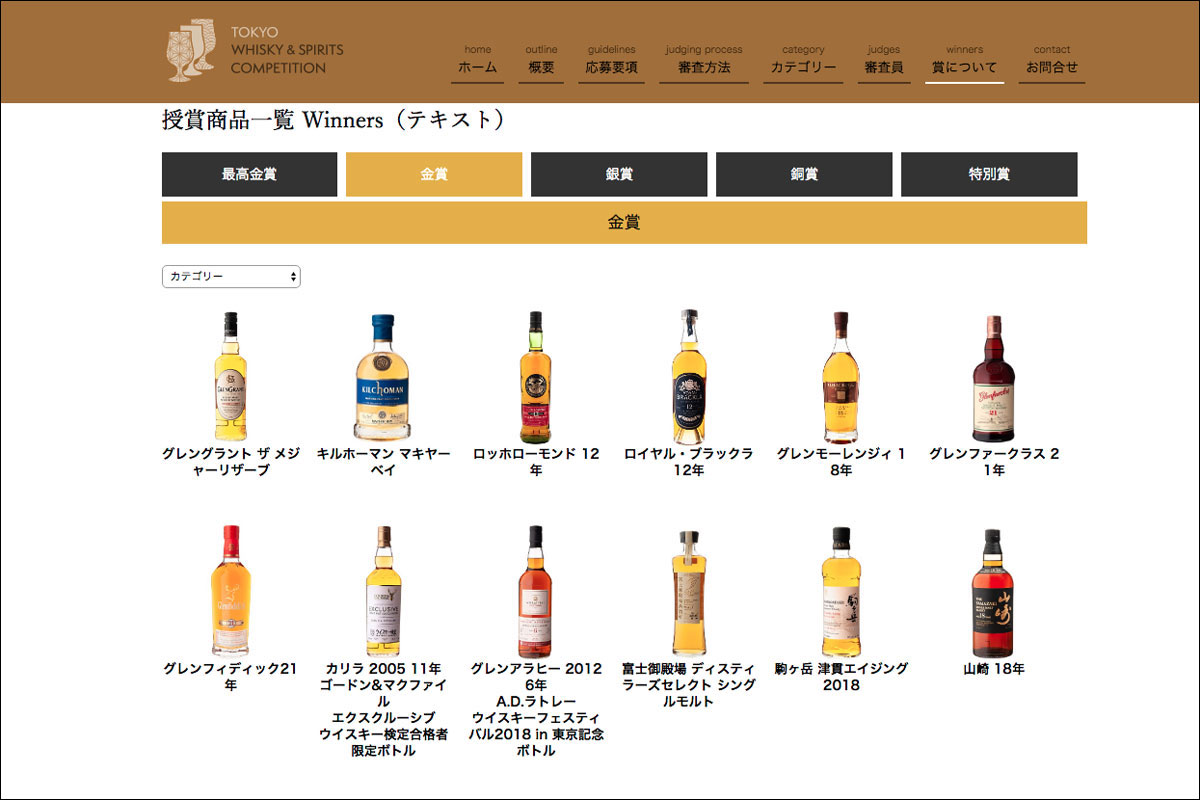Open the 特別賞 special award tab
Screen dimensions: 1200x800
click(x=989, y=174)
